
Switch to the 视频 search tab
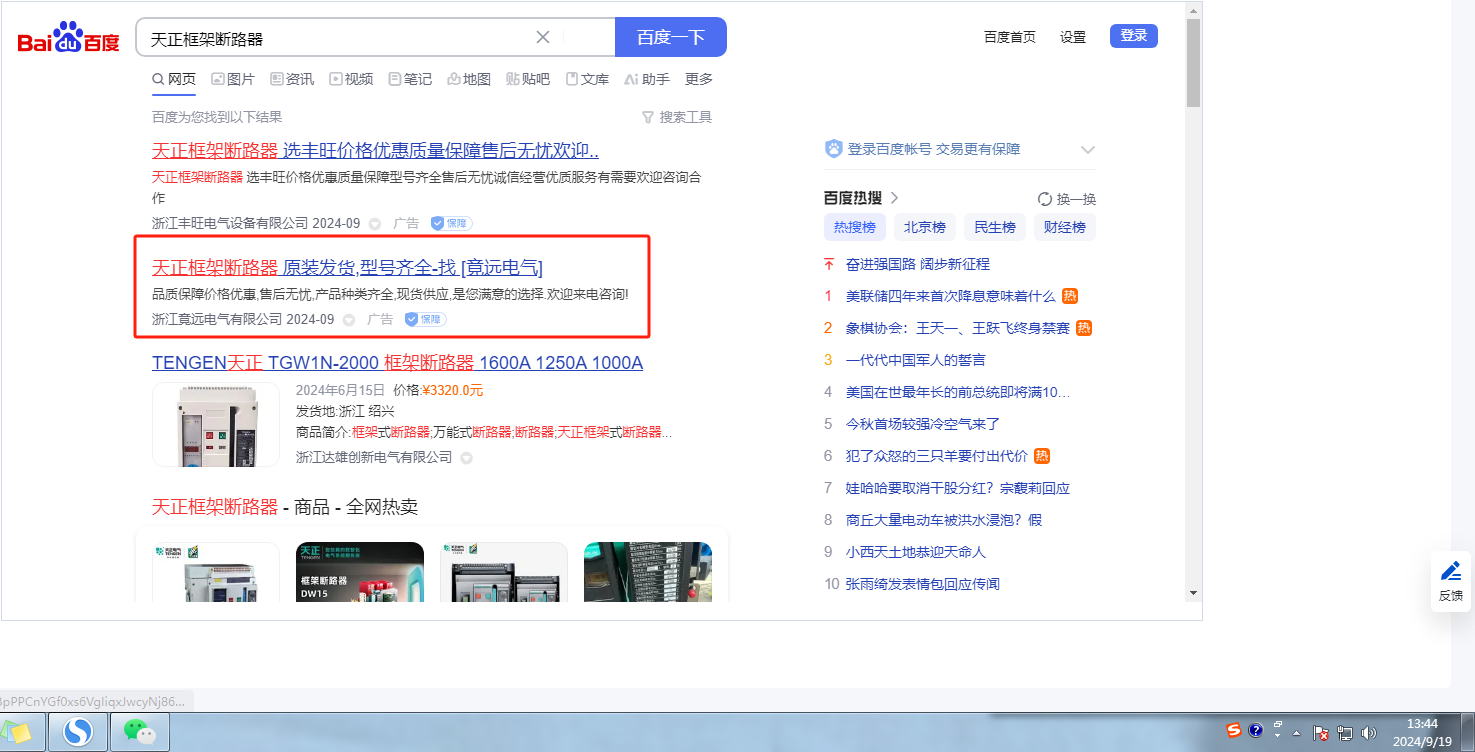[x=351, y=79]
